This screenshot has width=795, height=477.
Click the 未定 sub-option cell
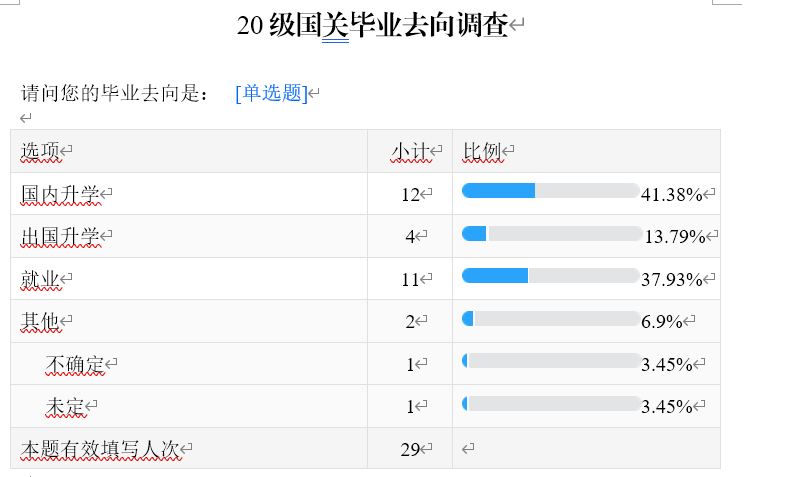click(189, 406)
